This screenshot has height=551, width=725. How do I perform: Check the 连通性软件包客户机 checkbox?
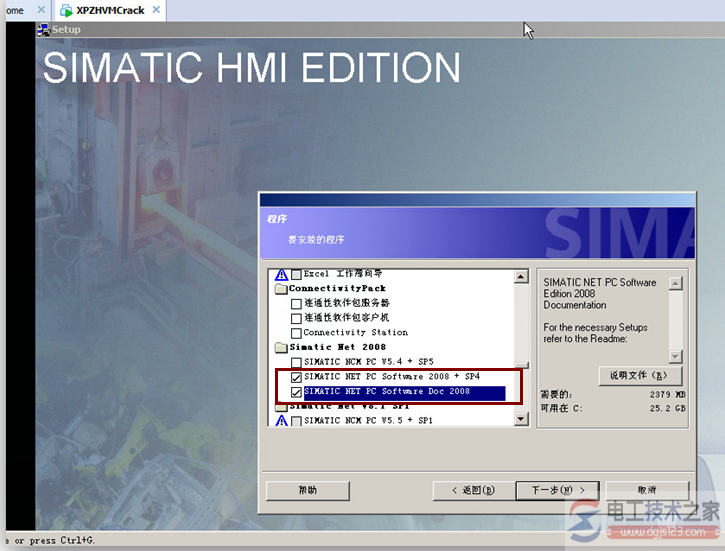click(x=296, y=318)
